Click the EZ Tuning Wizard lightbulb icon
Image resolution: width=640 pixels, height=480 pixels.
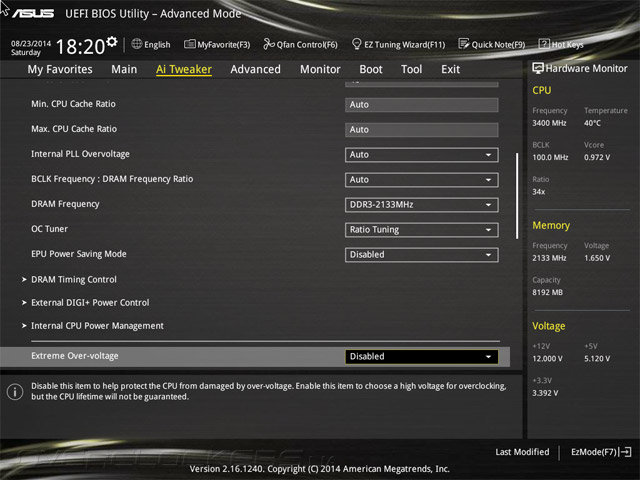(x=356, y=44)
